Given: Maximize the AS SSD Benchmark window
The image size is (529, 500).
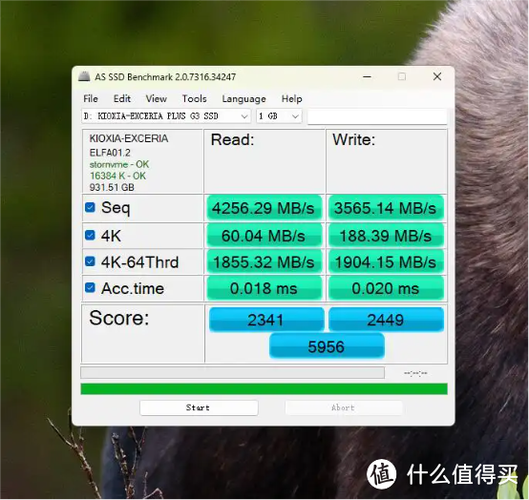Looking at the screenshot, I should 402,77.
